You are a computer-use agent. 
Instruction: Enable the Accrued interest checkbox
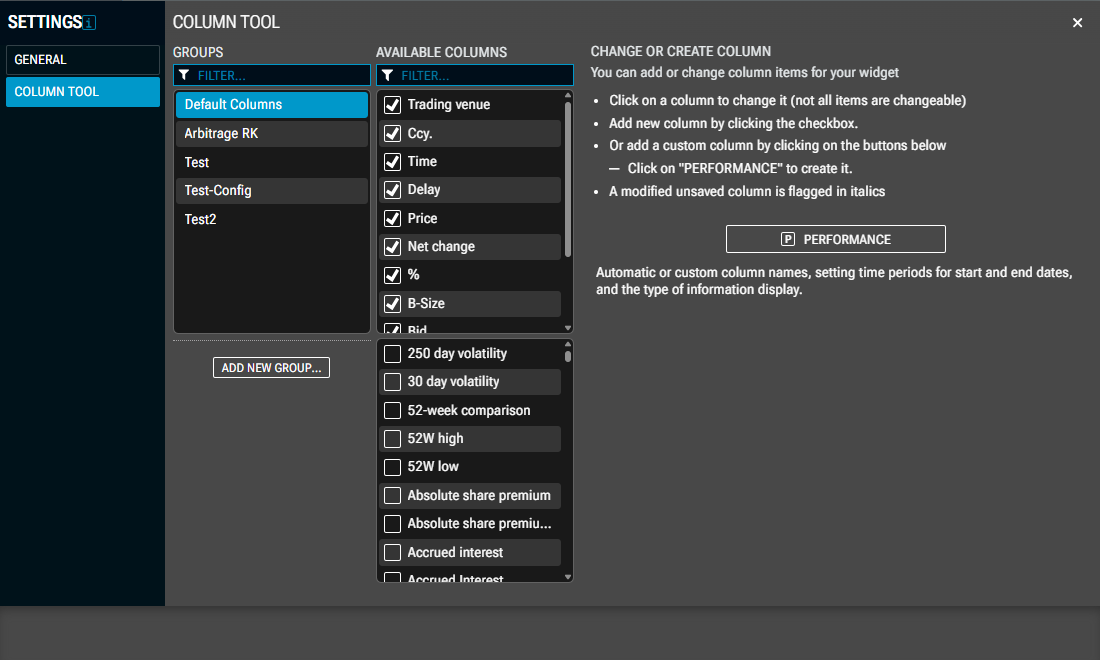coord(392,553)
